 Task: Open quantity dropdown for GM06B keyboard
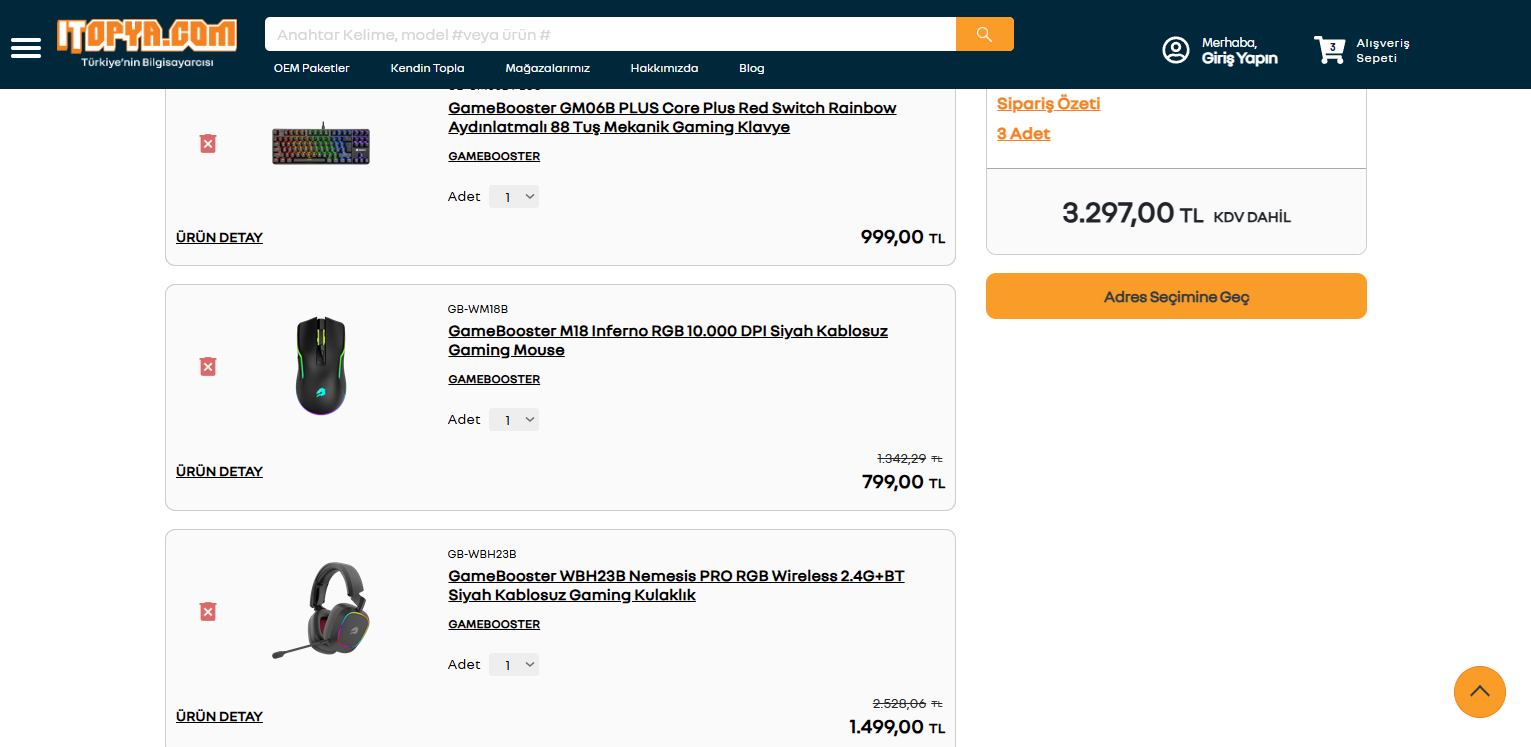tap(514, 197)
